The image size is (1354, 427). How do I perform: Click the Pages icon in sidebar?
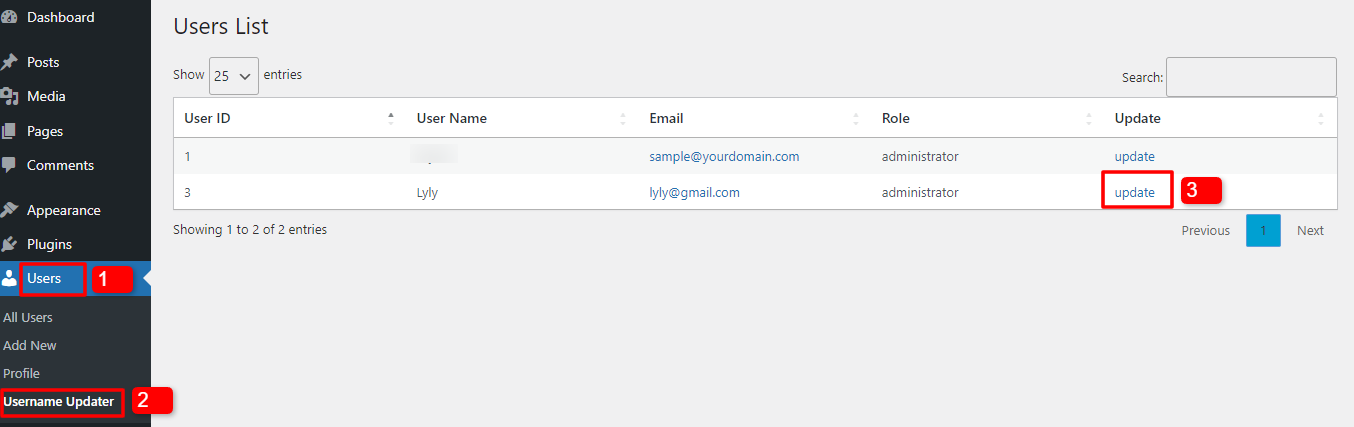click(x=9, y=131)
